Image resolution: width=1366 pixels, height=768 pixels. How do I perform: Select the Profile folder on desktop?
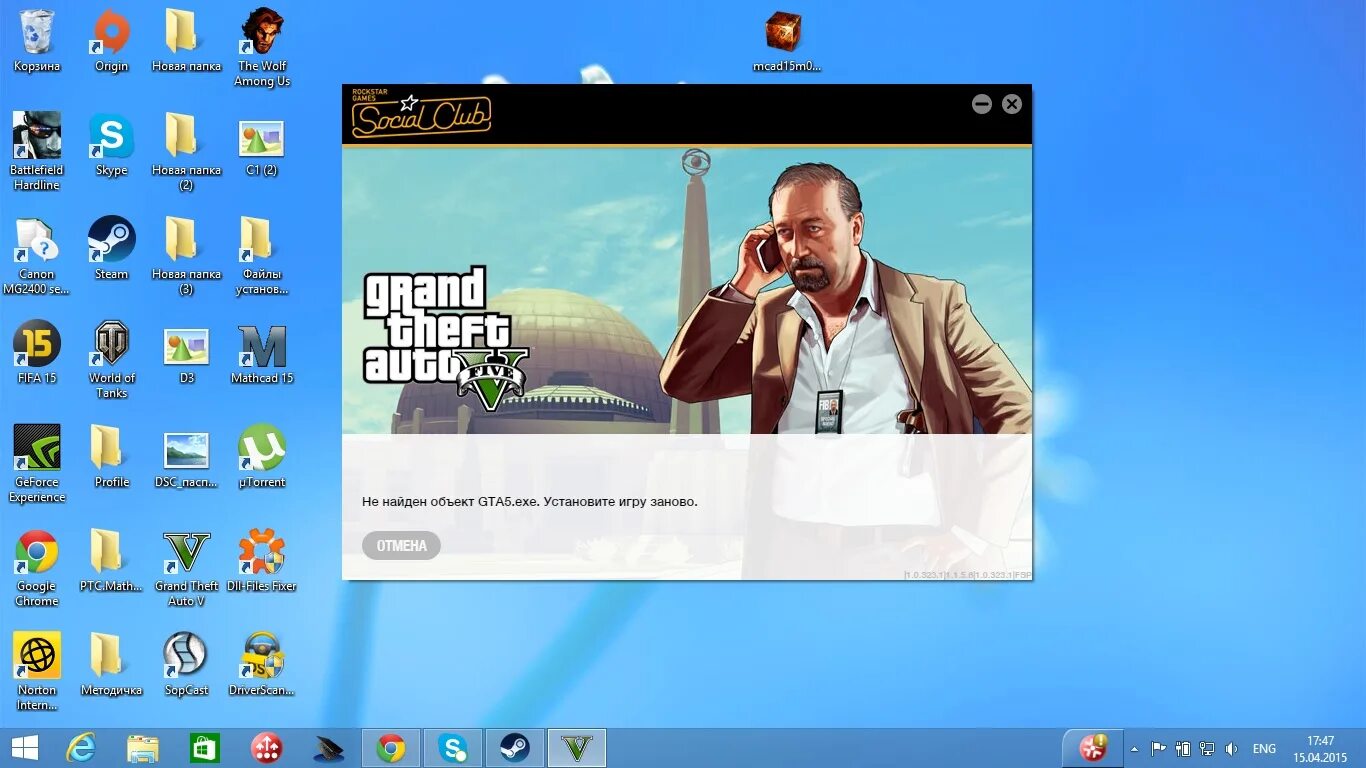[x=111, y=457]
